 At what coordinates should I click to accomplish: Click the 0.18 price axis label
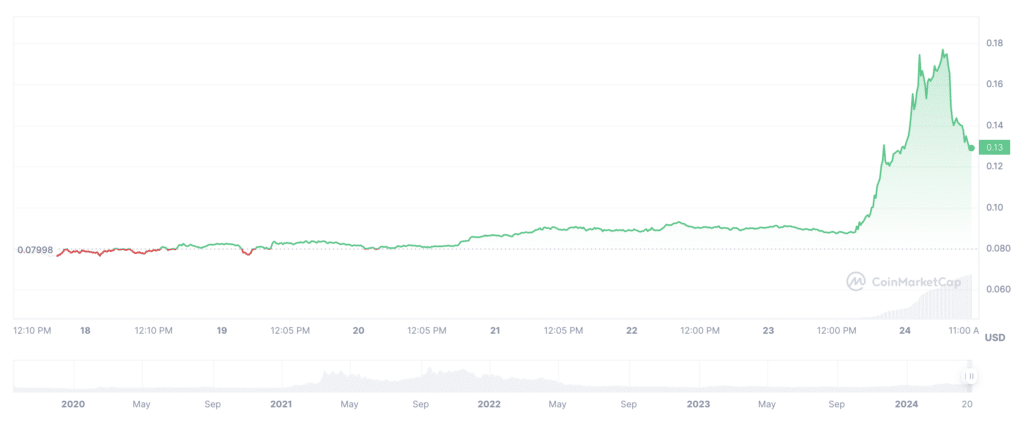994,43
